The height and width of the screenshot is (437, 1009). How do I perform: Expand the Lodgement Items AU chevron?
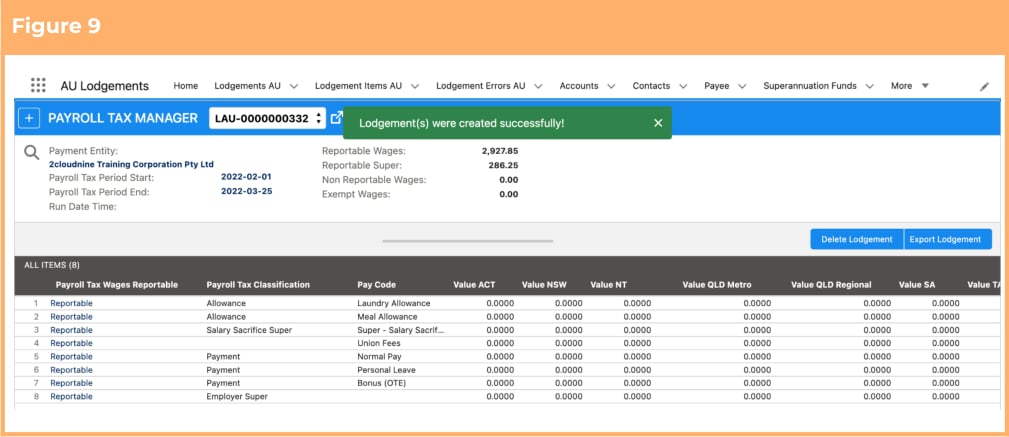(415, 86)
